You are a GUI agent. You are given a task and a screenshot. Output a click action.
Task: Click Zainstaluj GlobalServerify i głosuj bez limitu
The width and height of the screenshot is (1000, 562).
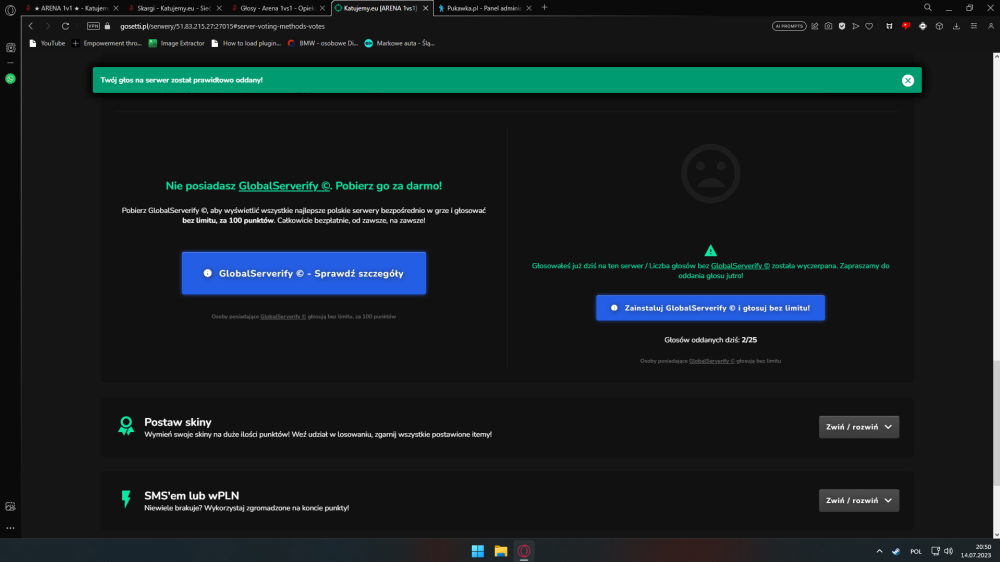(710, 307)
